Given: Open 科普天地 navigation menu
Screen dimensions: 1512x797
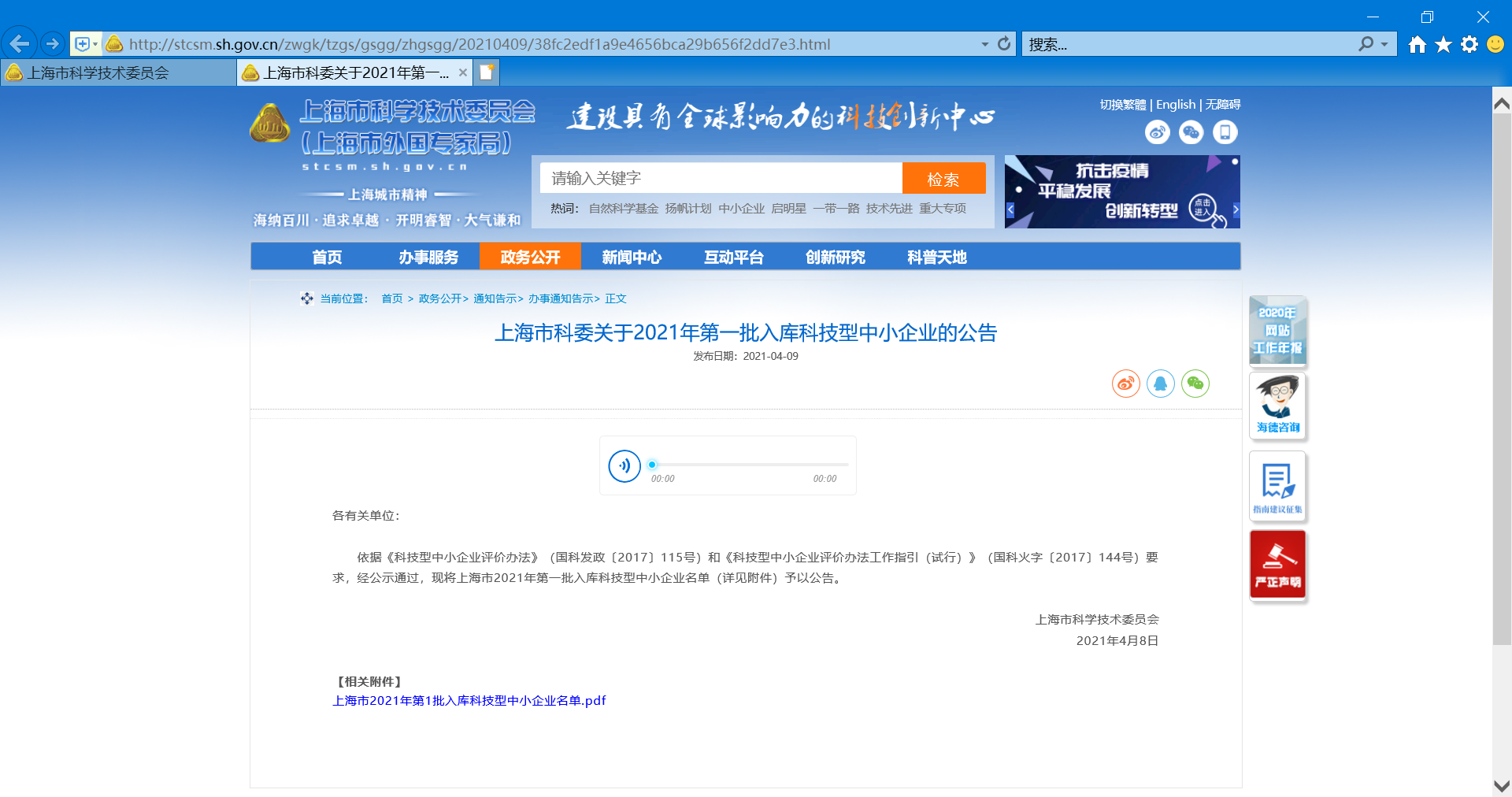Looking at the screenshot, I should [936, 257].
